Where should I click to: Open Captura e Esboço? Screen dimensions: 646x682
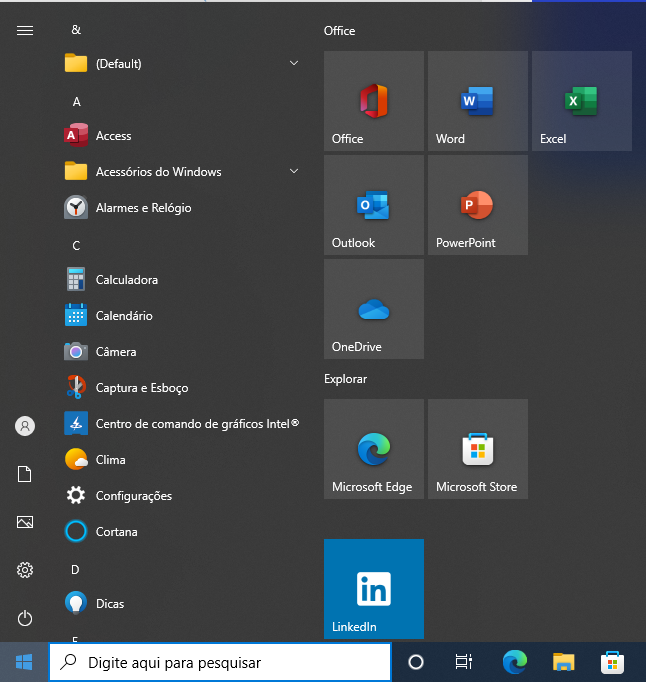click(181, 388)
